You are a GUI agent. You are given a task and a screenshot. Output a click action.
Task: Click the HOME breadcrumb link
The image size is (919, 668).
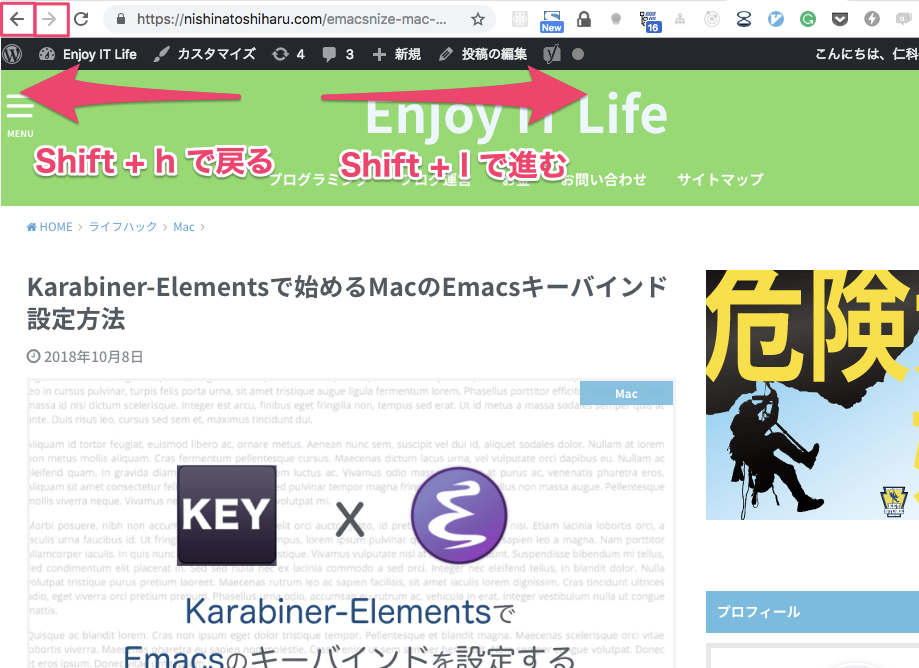[x=50, y=226]
